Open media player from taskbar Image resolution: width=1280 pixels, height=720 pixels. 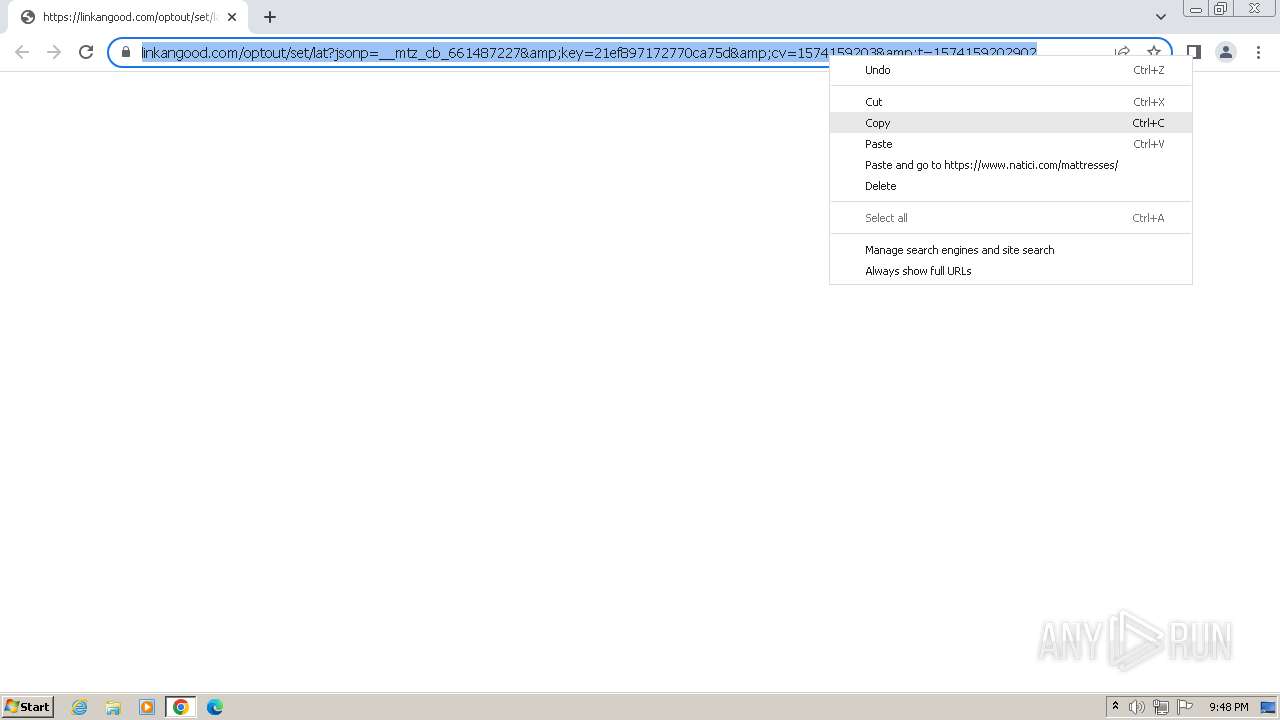[147, 707]
